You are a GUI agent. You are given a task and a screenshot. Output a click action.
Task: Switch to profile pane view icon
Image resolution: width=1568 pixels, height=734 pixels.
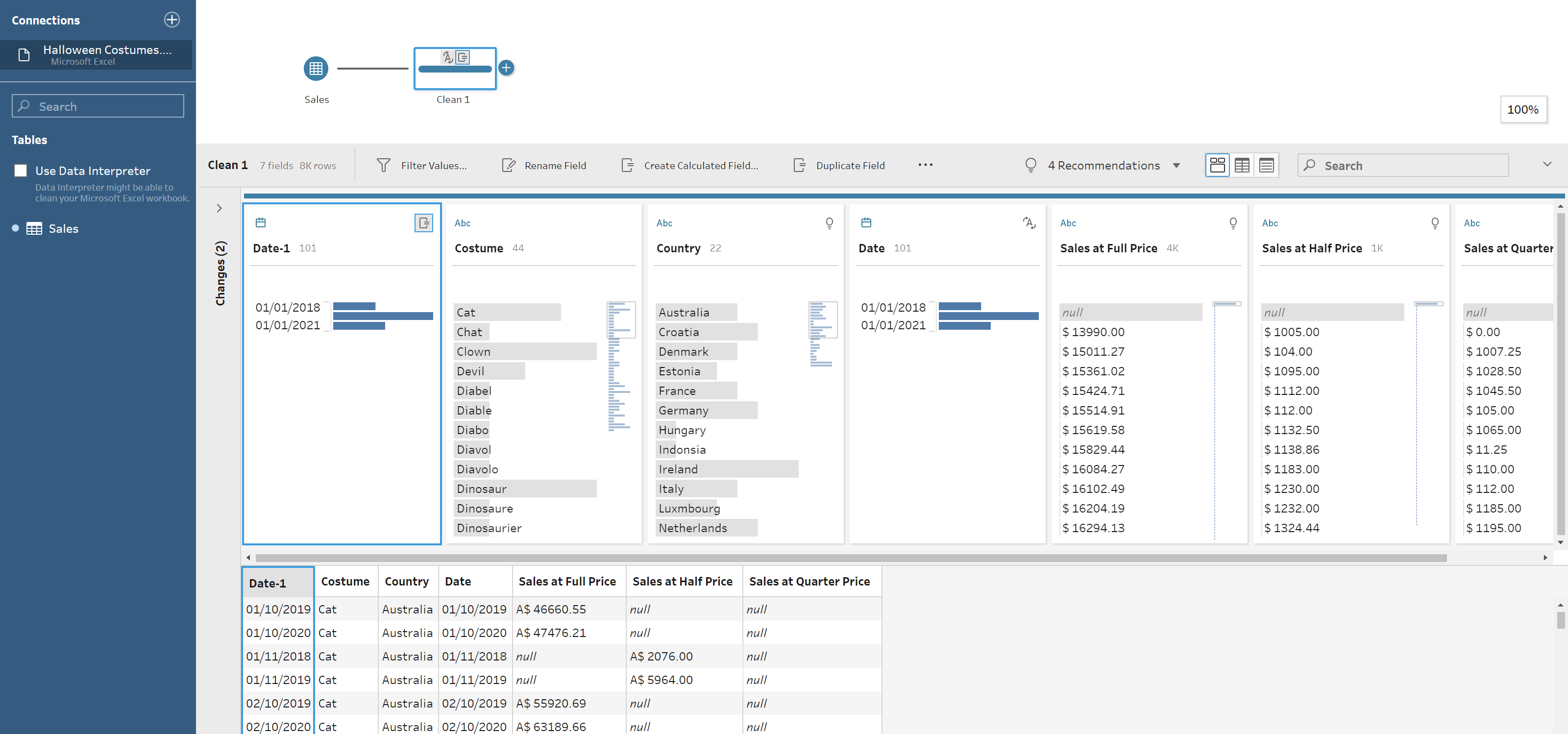[1217, 165]
